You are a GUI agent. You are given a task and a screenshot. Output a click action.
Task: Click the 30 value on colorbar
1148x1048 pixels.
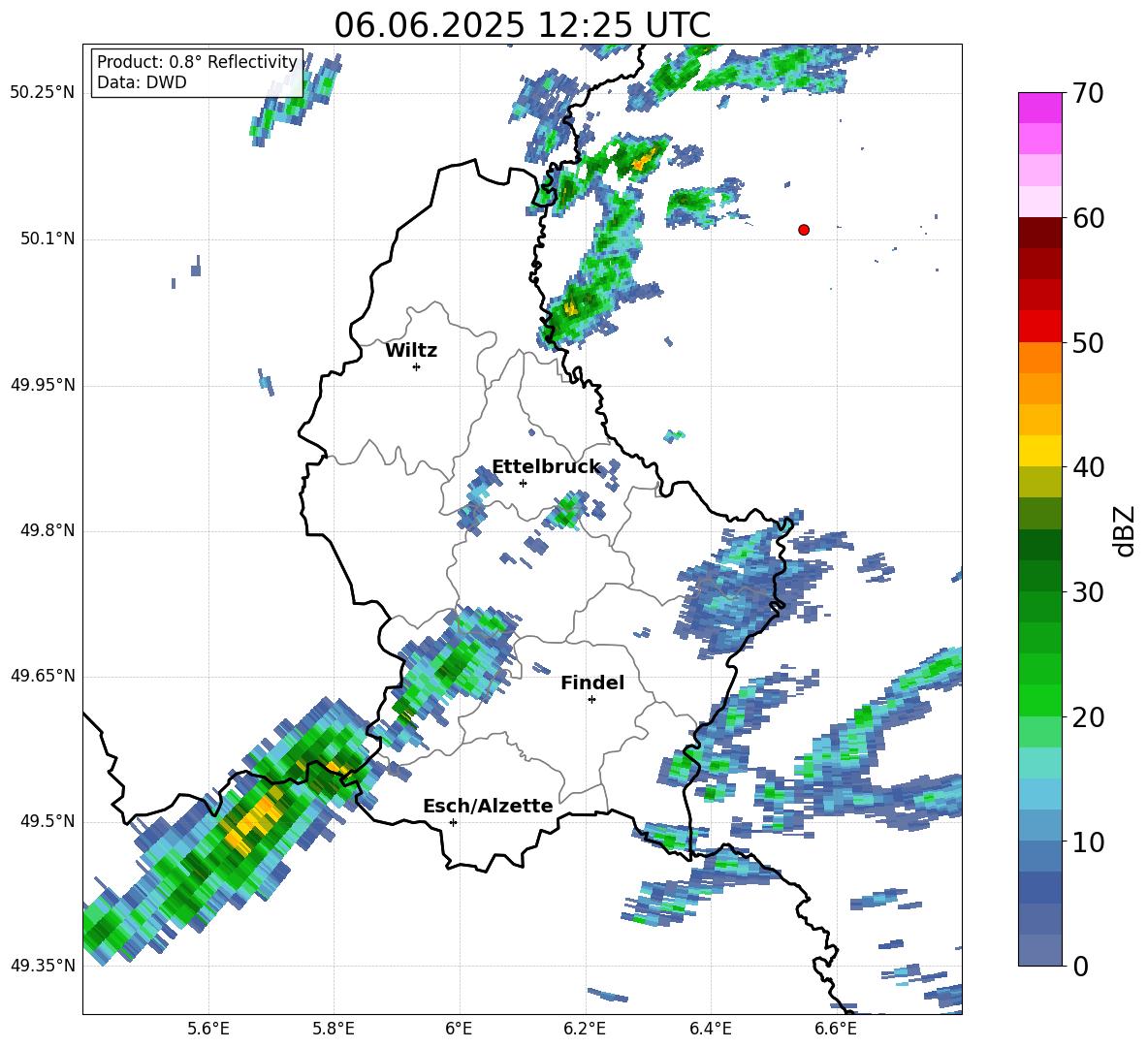coord(1088,592)
